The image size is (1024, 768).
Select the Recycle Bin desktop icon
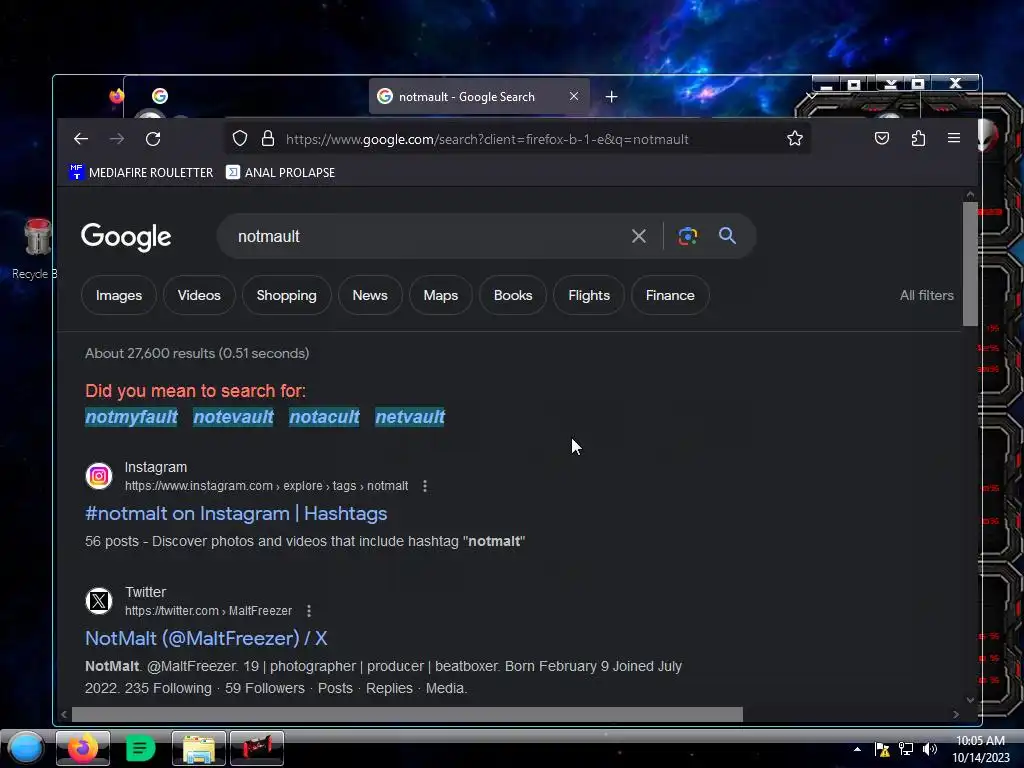(x=36, y=249)
